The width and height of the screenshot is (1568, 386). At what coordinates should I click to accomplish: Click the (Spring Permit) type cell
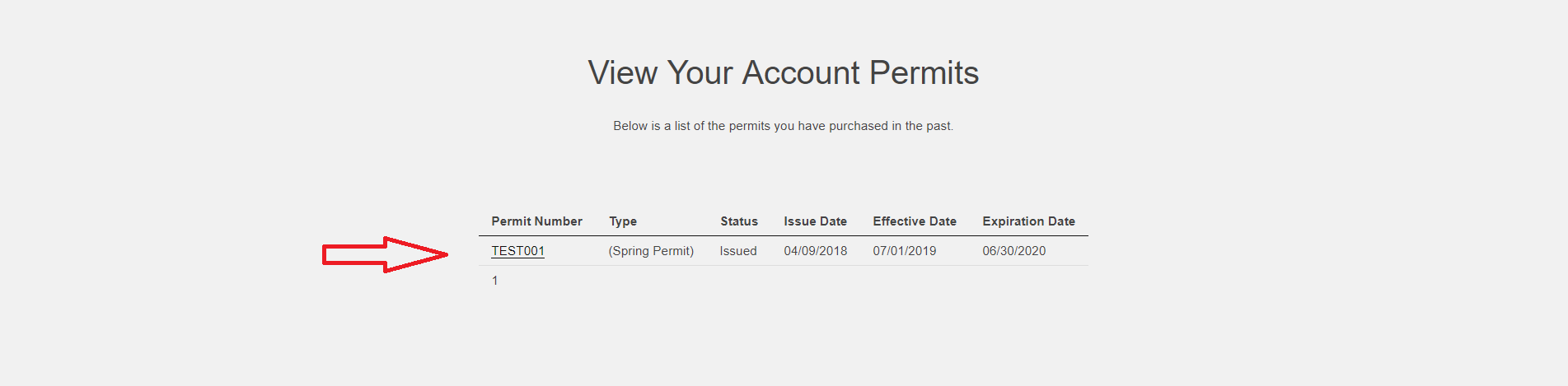pyautogui.click(x=651, y=251)
